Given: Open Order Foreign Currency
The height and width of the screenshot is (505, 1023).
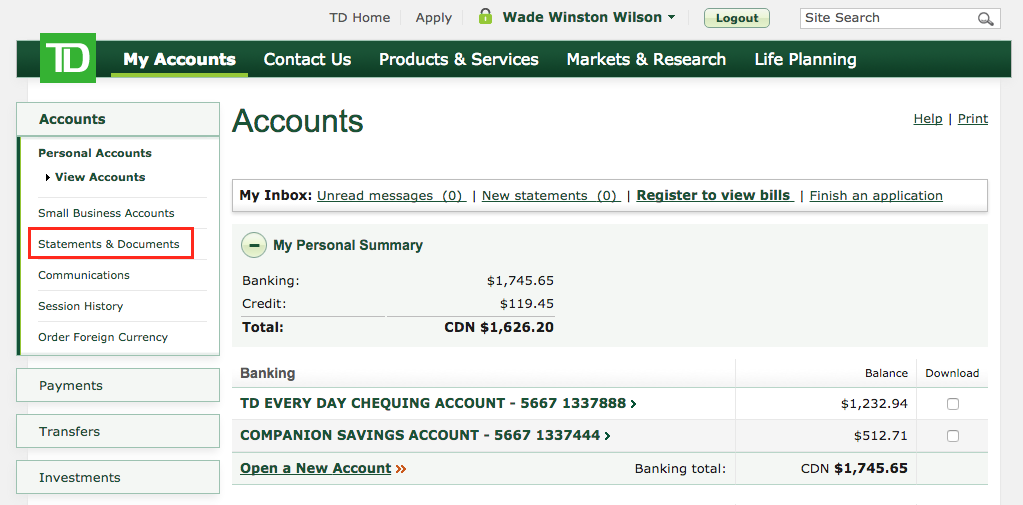Looking at the screenshot, I should (x=103, y=337).
